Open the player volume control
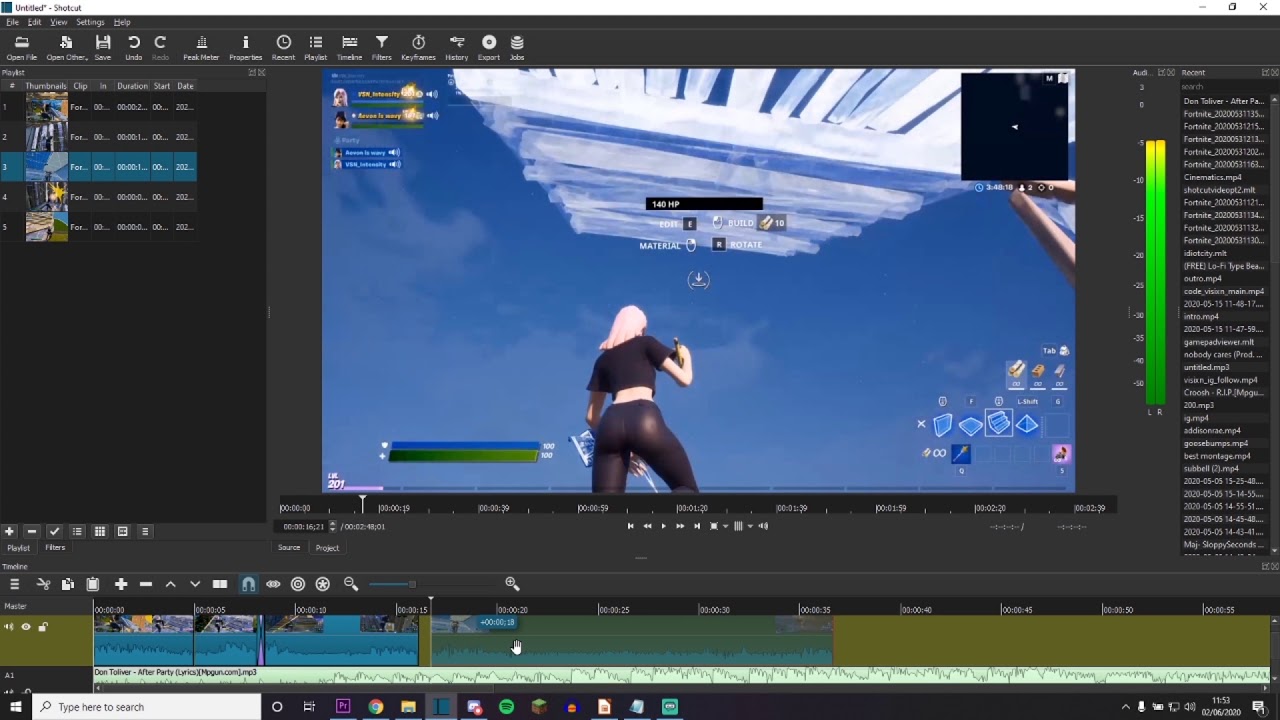This screenshot has height=720, width=1280. (x=763, y=526)
